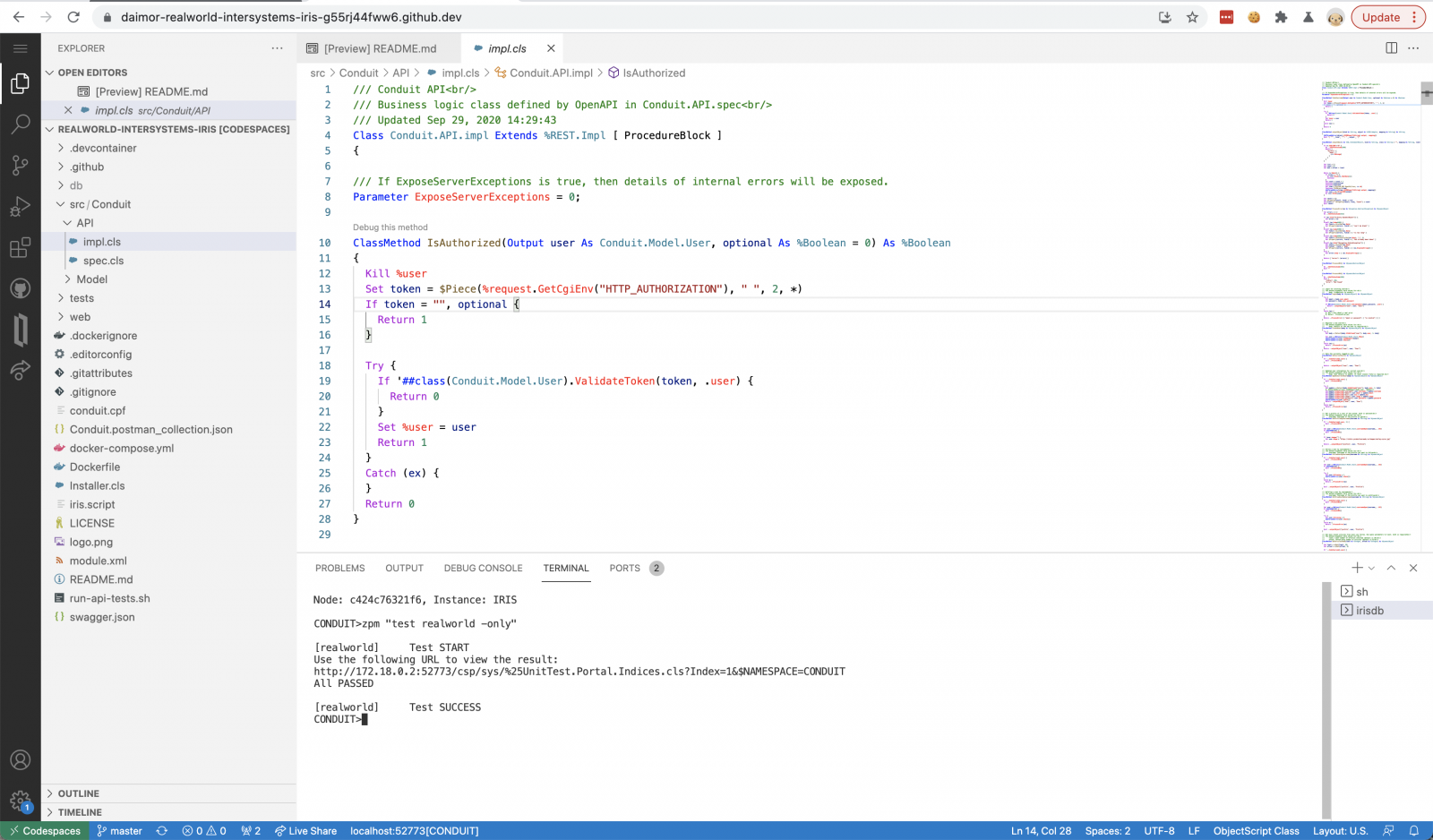This screenshot has height=840, width=1433.
Task: Switch to the README.md preview tab
Action: click(x=379, y=48)
